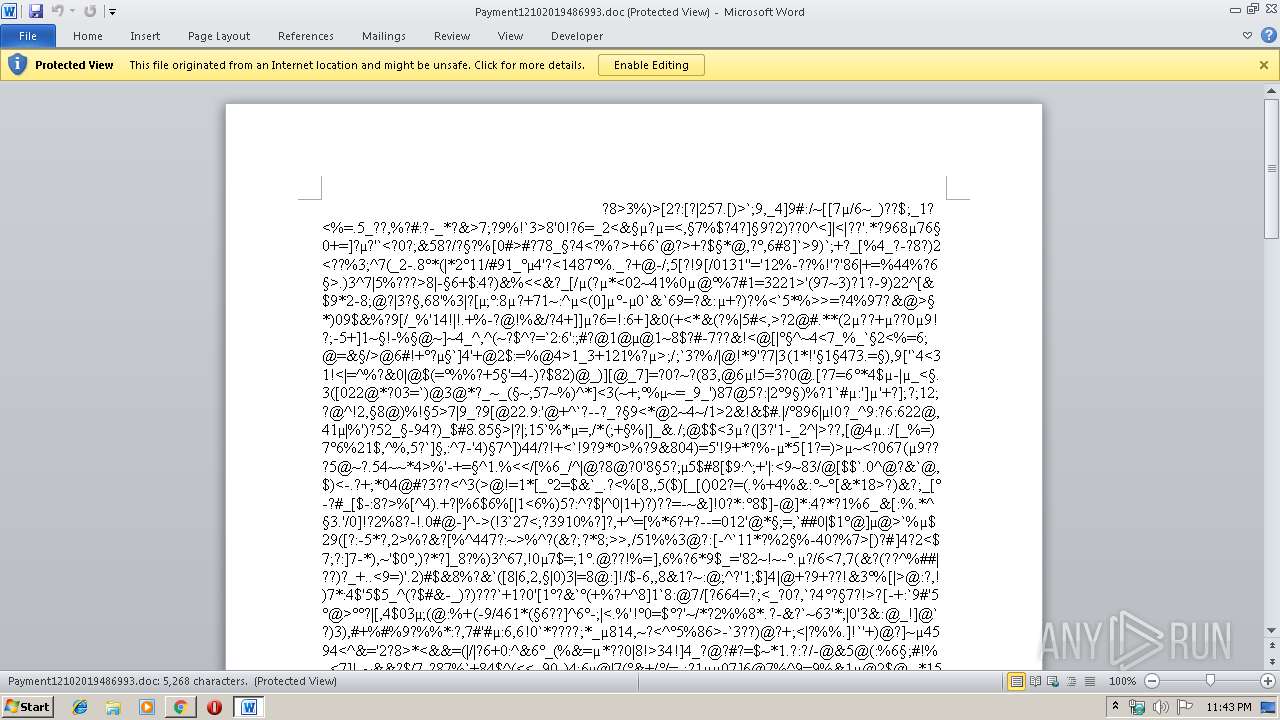Click the Protected View info shield icon
This screenshot has width=1280, height=720.
pyautogui.click(x=17, y=65)
